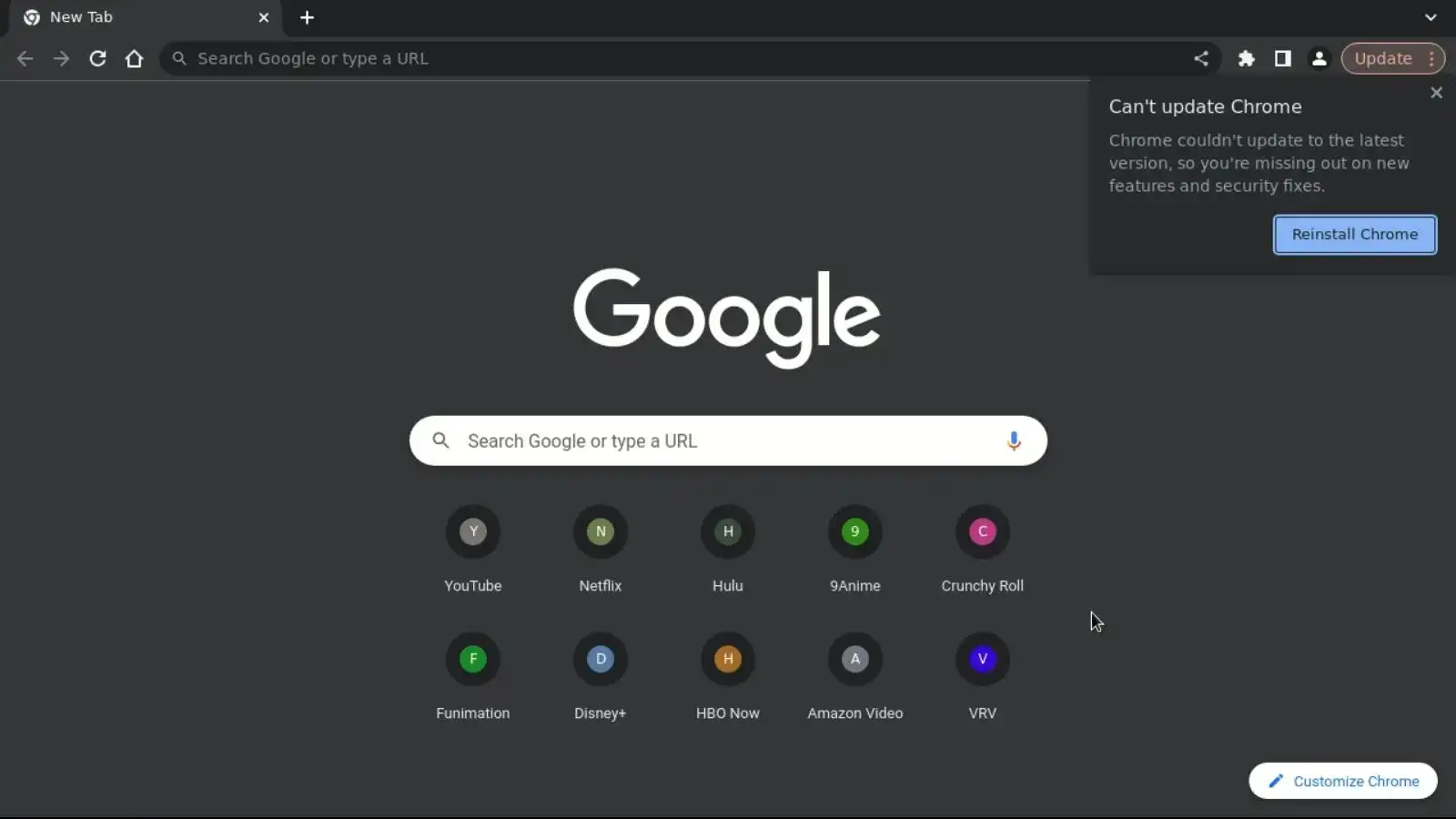Close the New Tab tab
The width and height of the screenshot is (1456, 819).
[264, 17]
